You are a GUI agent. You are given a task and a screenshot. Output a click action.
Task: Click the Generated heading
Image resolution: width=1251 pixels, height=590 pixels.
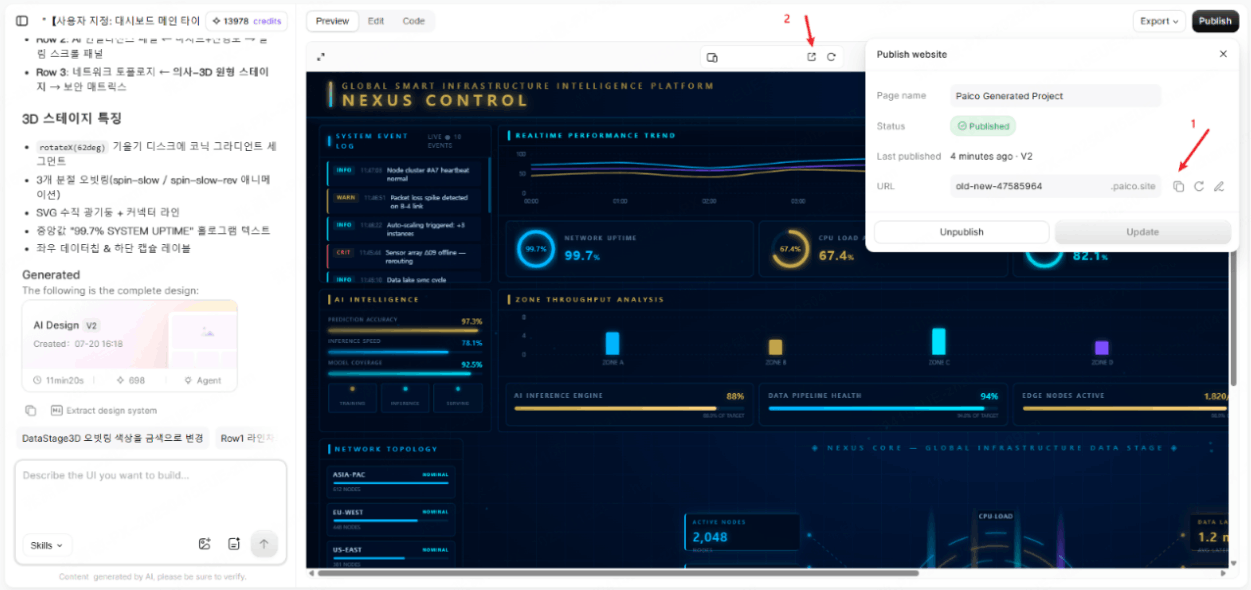click(x=51, y=275)
